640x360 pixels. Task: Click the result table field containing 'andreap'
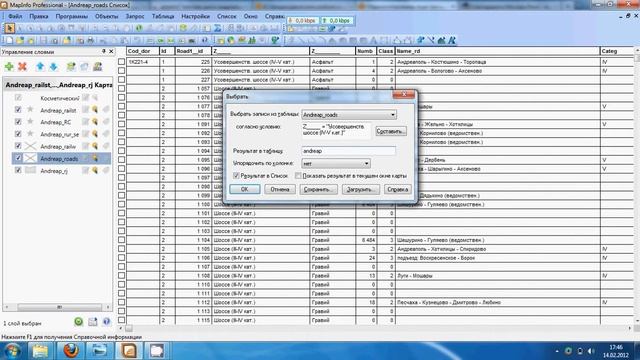pos(349,151)
